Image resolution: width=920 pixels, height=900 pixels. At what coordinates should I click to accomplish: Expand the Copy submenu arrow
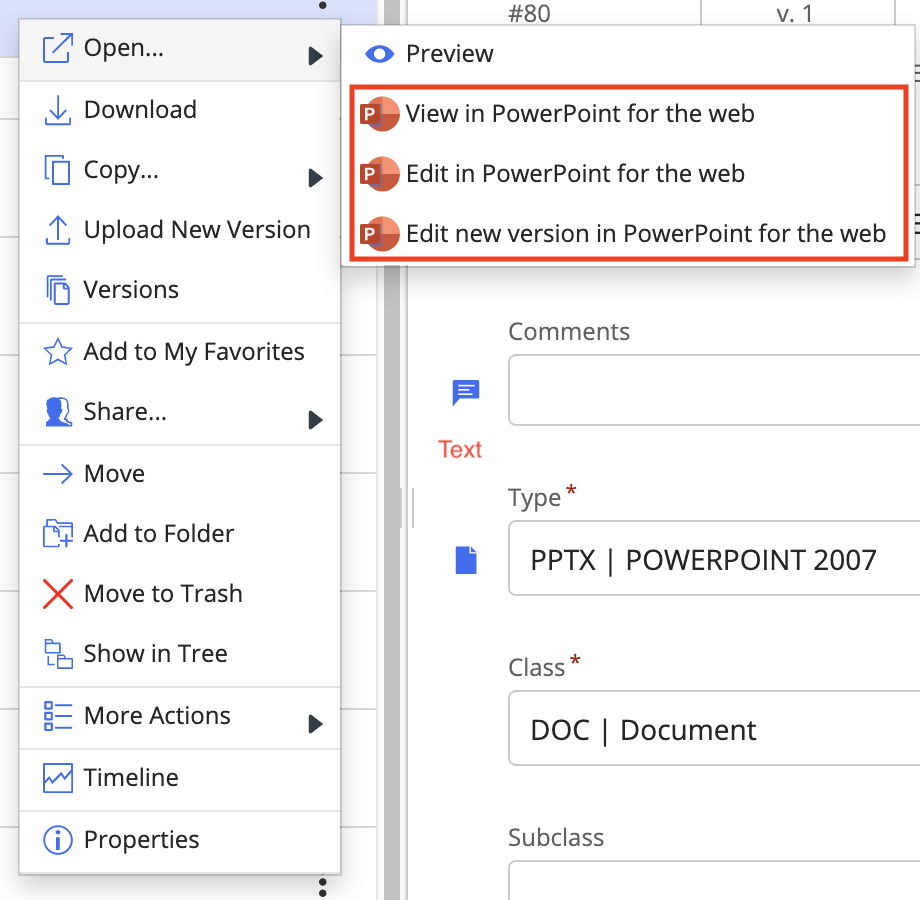pos(315,178)
